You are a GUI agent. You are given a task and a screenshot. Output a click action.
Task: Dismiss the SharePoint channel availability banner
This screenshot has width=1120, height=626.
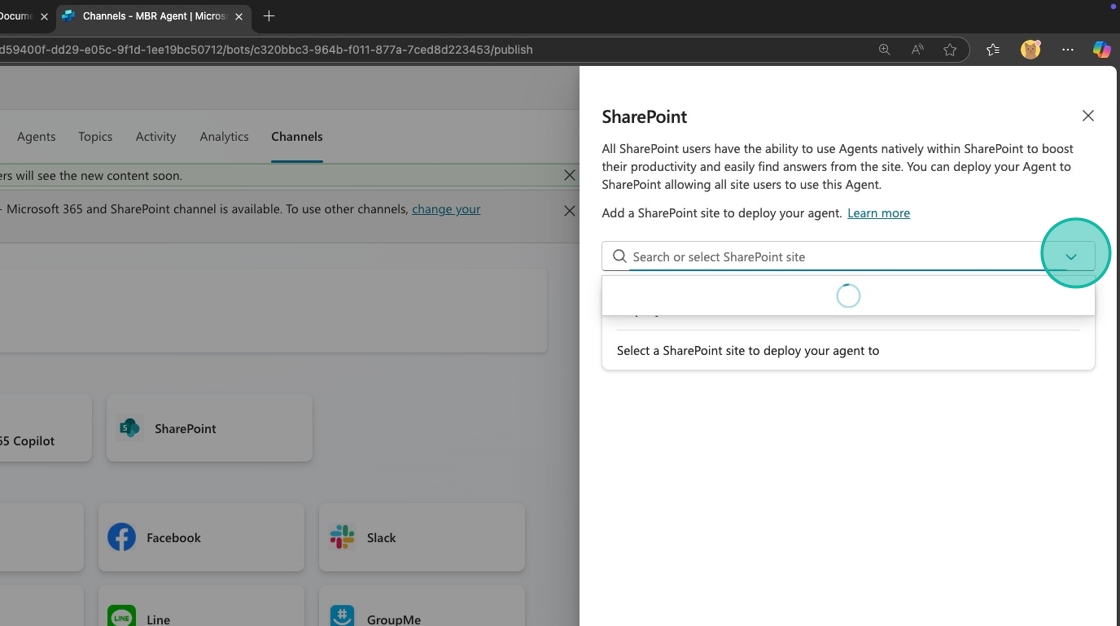(x=569, y=211)
